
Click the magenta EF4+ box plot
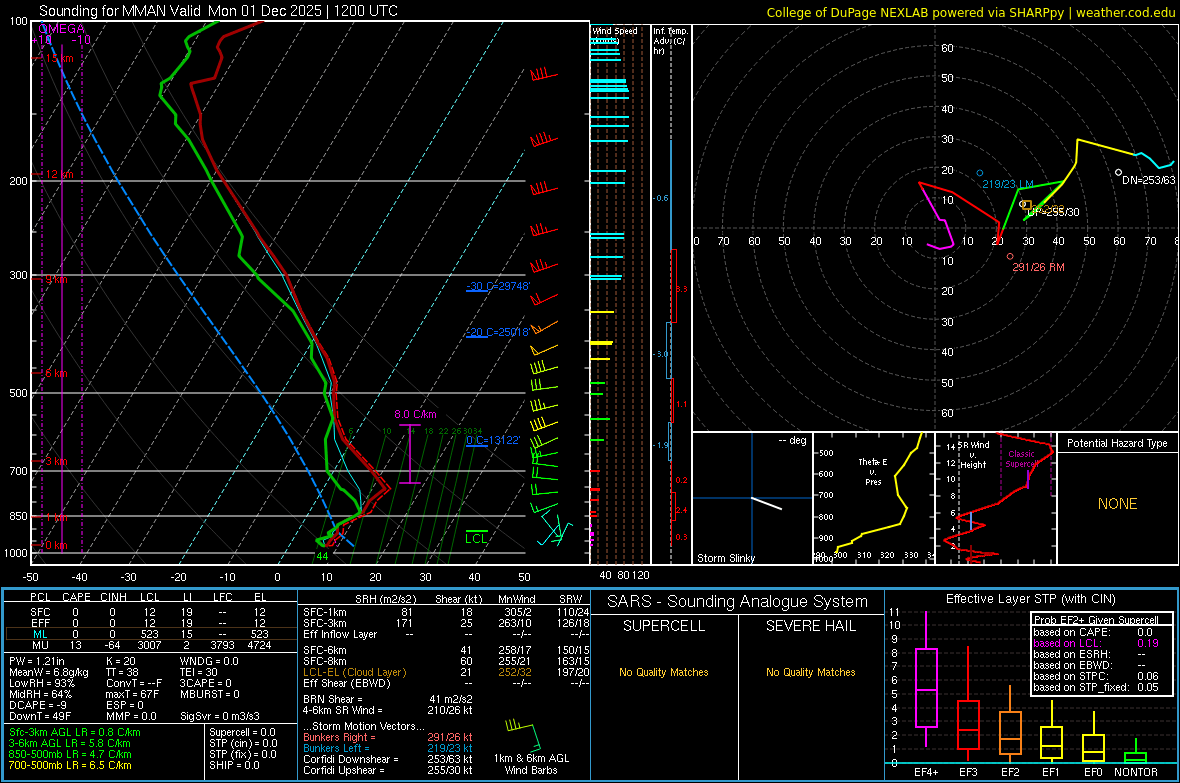click(x=926, y=679)
